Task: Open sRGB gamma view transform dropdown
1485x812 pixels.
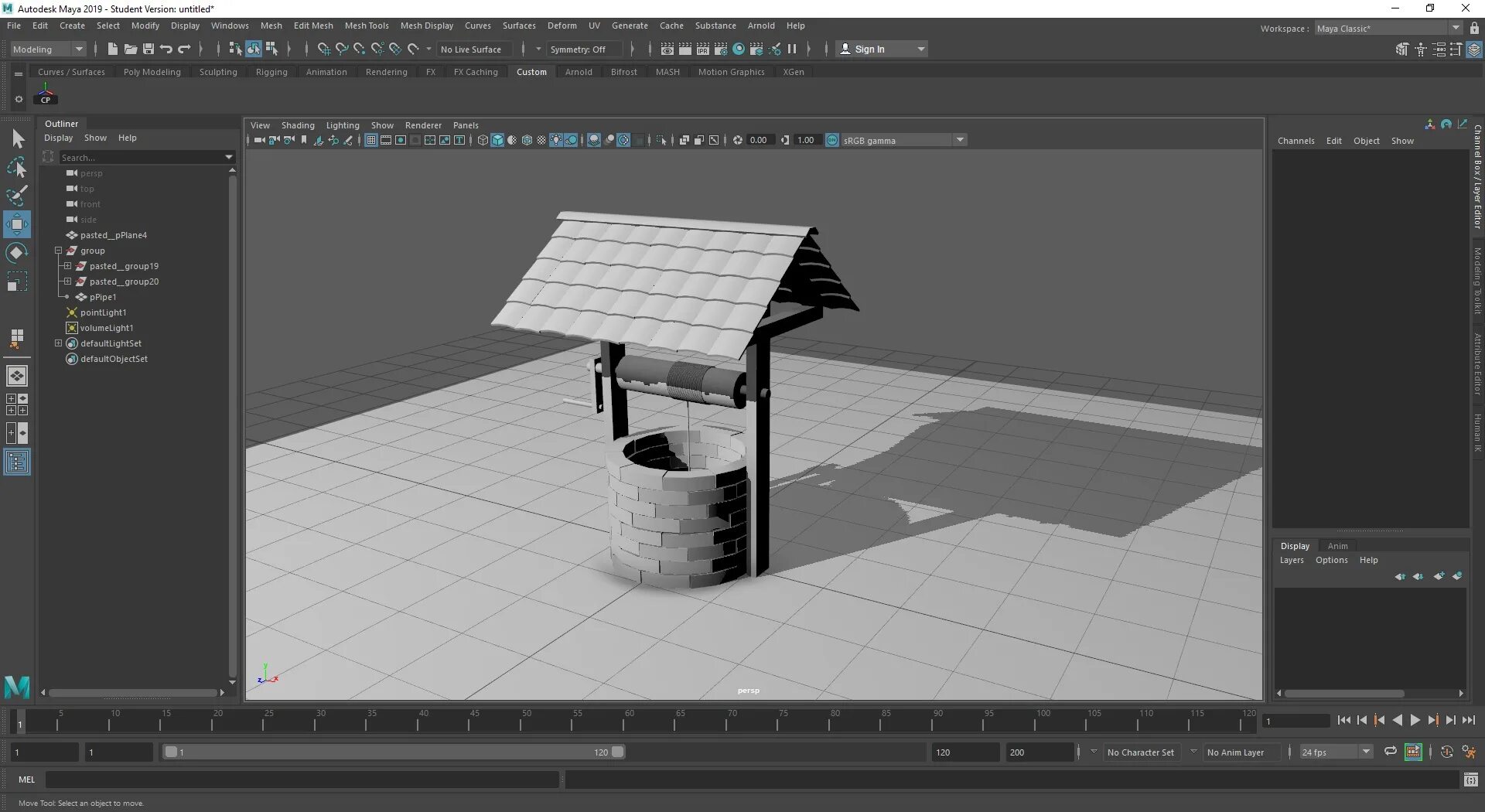Action: tap(903, 140)
